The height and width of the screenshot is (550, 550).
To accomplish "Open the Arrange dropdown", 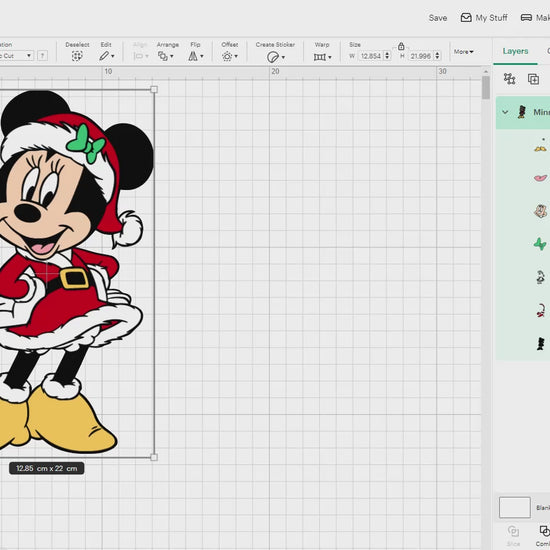I will click(166, 56).
